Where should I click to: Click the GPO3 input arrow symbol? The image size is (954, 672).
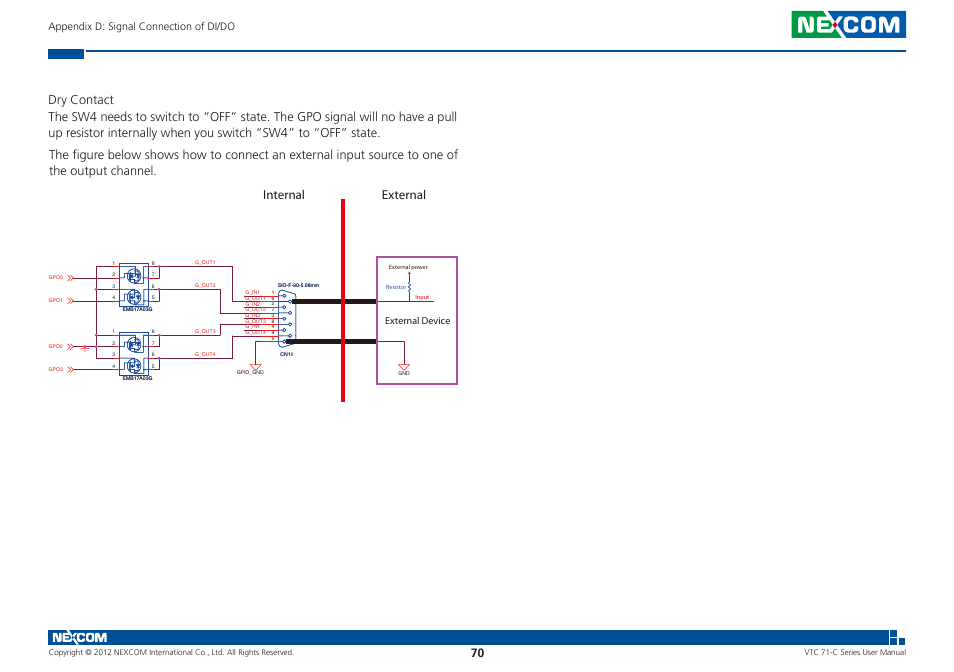point(71,369)
